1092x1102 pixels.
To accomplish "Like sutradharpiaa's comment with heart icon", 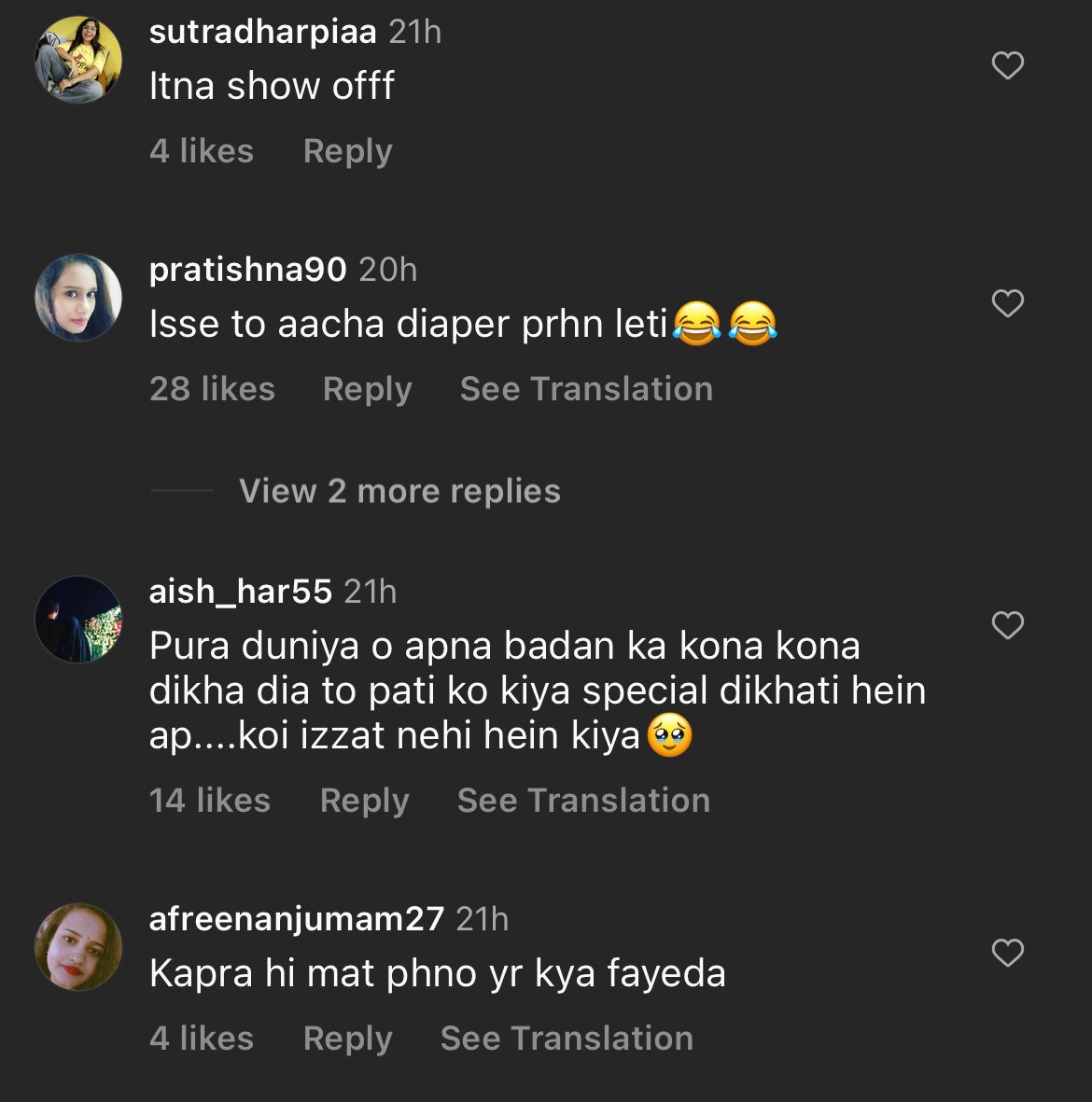I will point(1007,65).
